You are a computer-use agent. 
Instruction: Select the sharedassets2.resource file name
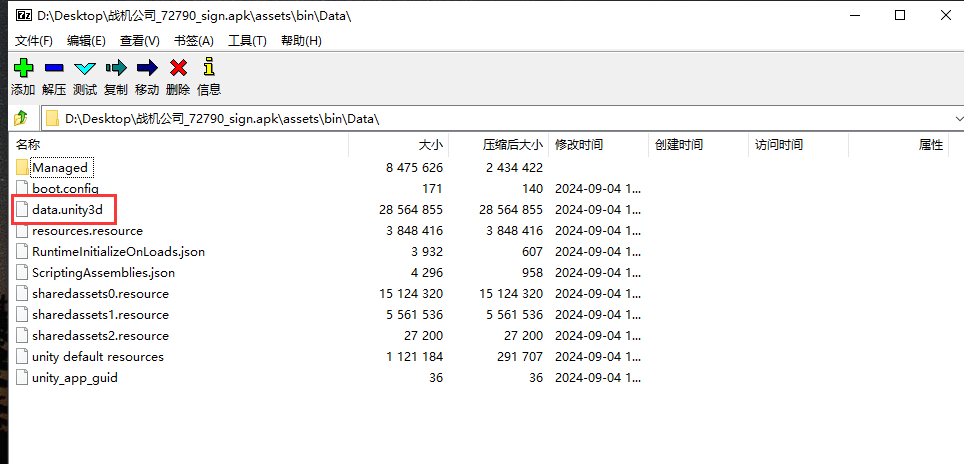(100, 336)
